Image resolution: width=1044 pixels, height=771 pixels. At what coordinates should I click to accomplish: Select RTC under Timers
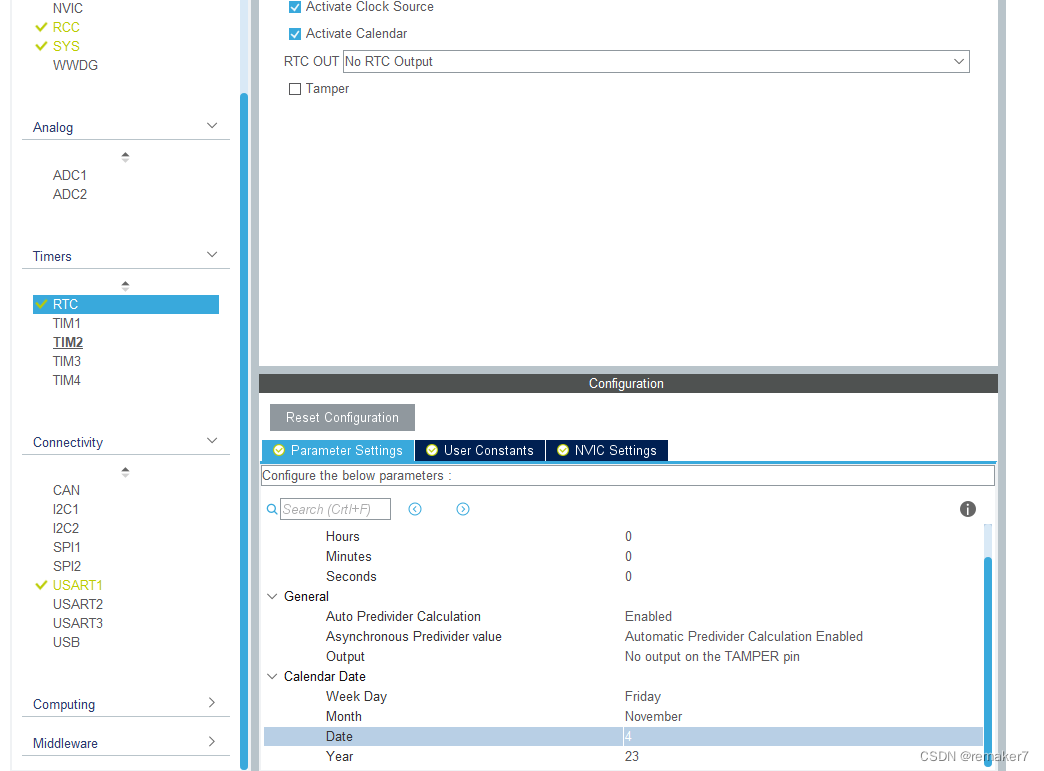pyautogui.click(x=126, y=304)
